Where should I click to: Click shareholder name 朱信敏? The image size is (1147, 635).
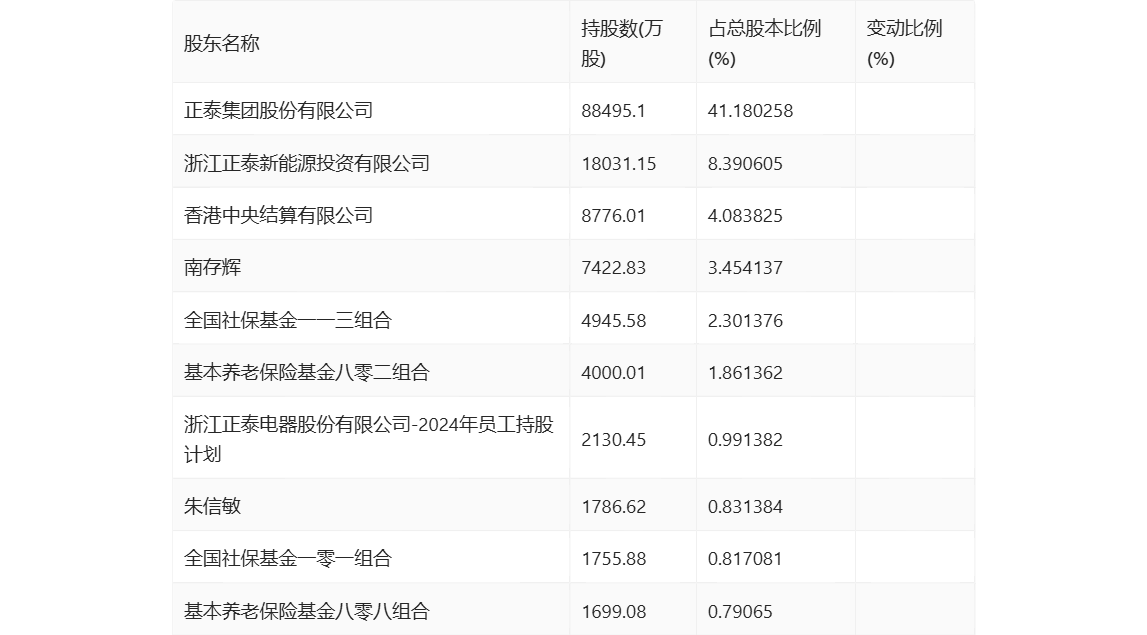tap(212, 506)
